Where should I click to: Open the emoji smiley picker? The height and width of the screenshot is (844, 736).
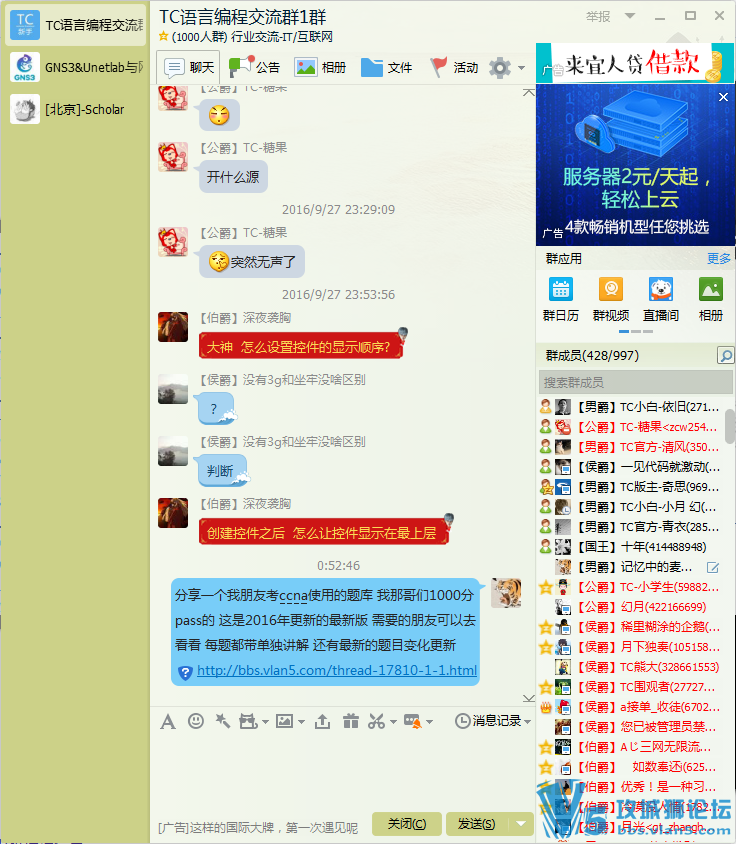click(196, 721)
